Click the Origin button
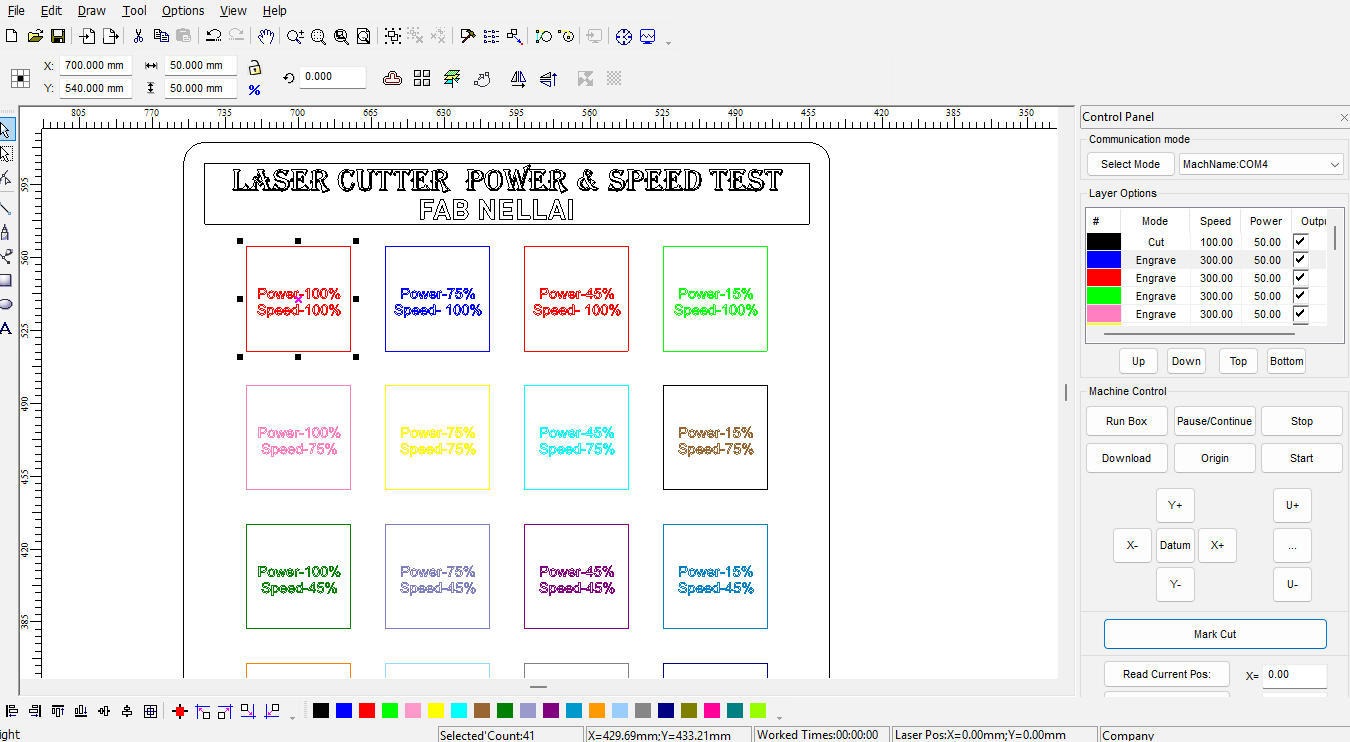Viewport: 1350px width, 742px height. pos(1215,458)
